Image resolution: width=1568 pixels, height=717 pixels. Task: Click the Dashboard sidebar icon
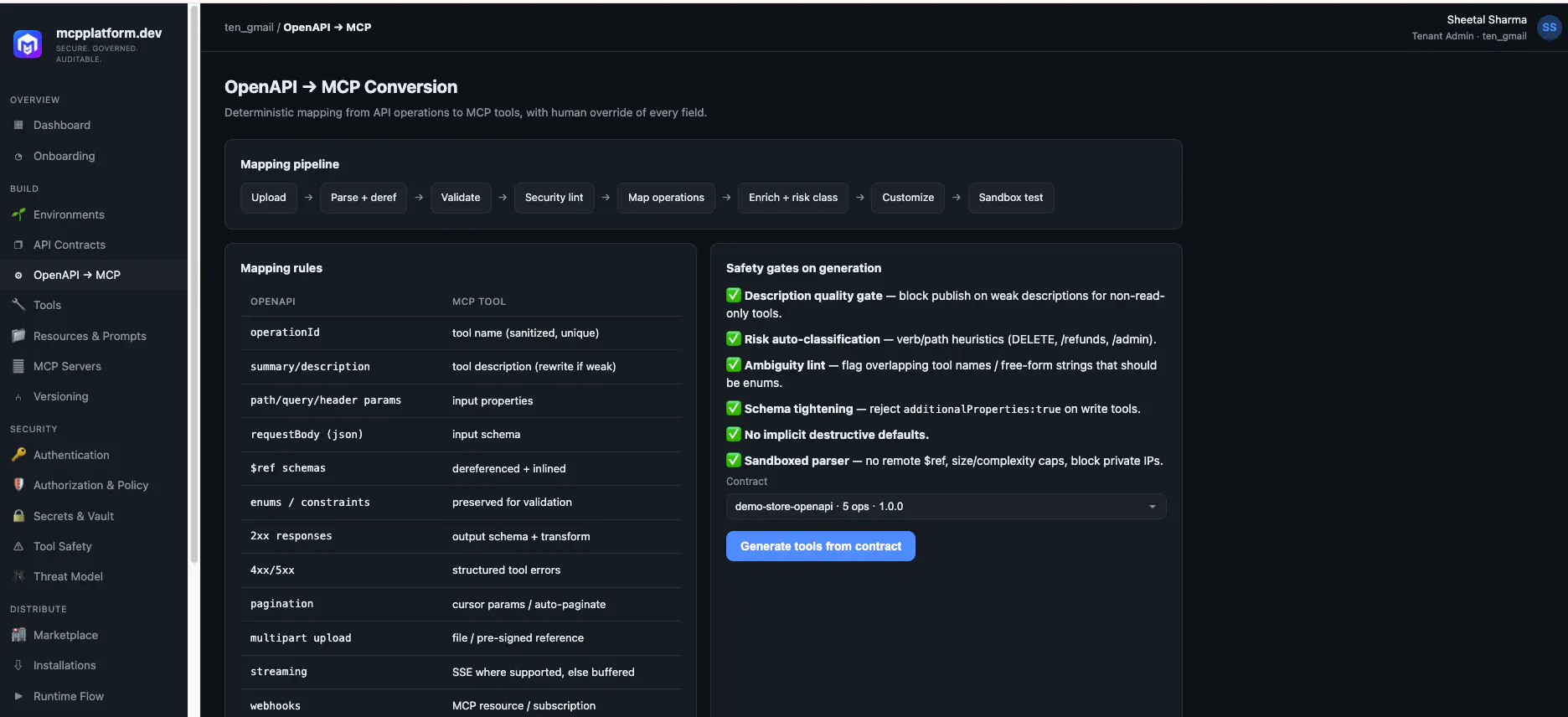[x=18, y=125]
